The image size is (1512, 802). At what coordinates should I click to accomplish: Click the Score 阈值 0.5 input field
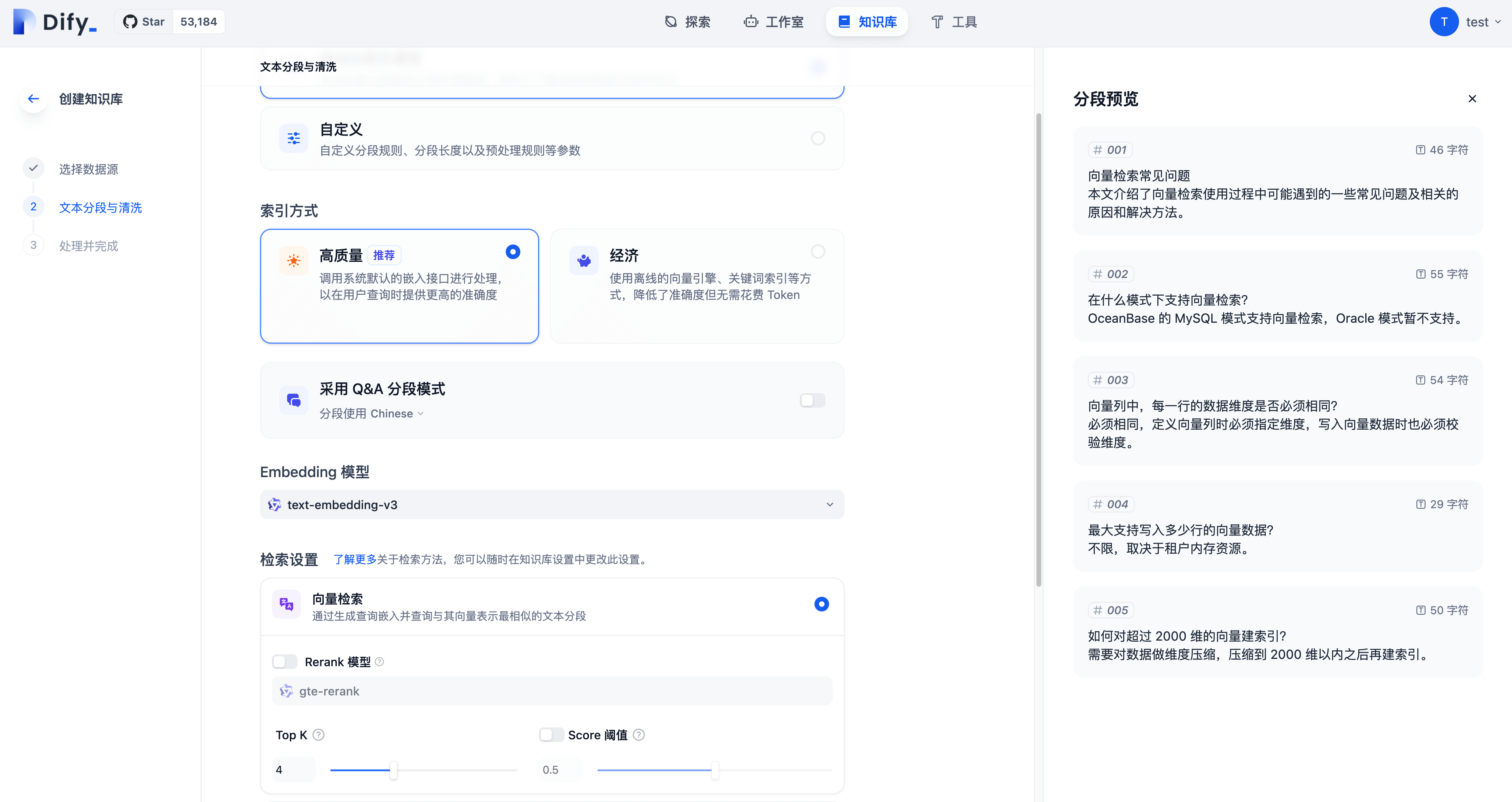(x=560, y=770)
